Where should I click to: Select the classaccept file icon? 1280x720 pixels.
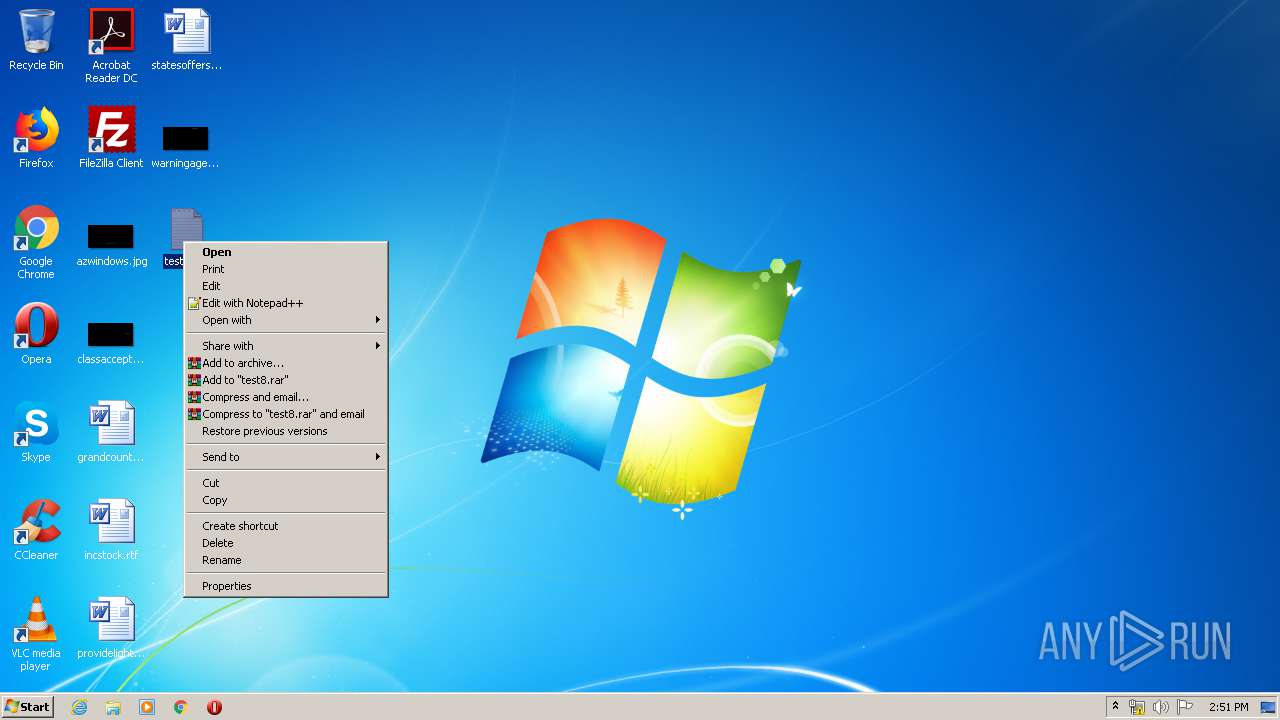tap(111, 343)
